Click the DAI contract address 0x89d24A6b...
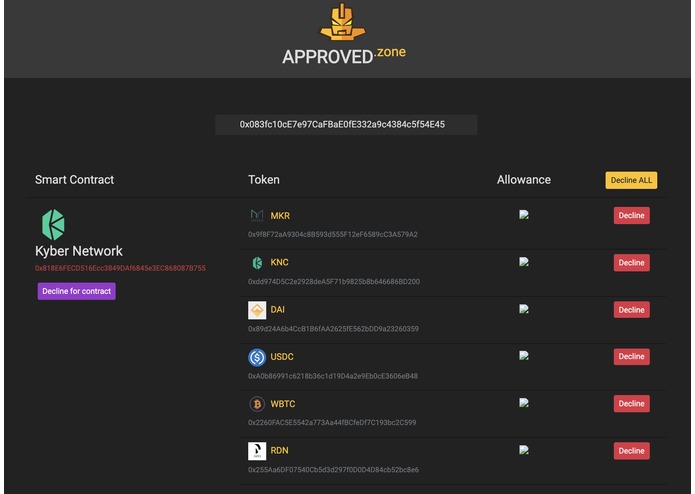This screenshot has width=695, height=494. coord(333,329)
